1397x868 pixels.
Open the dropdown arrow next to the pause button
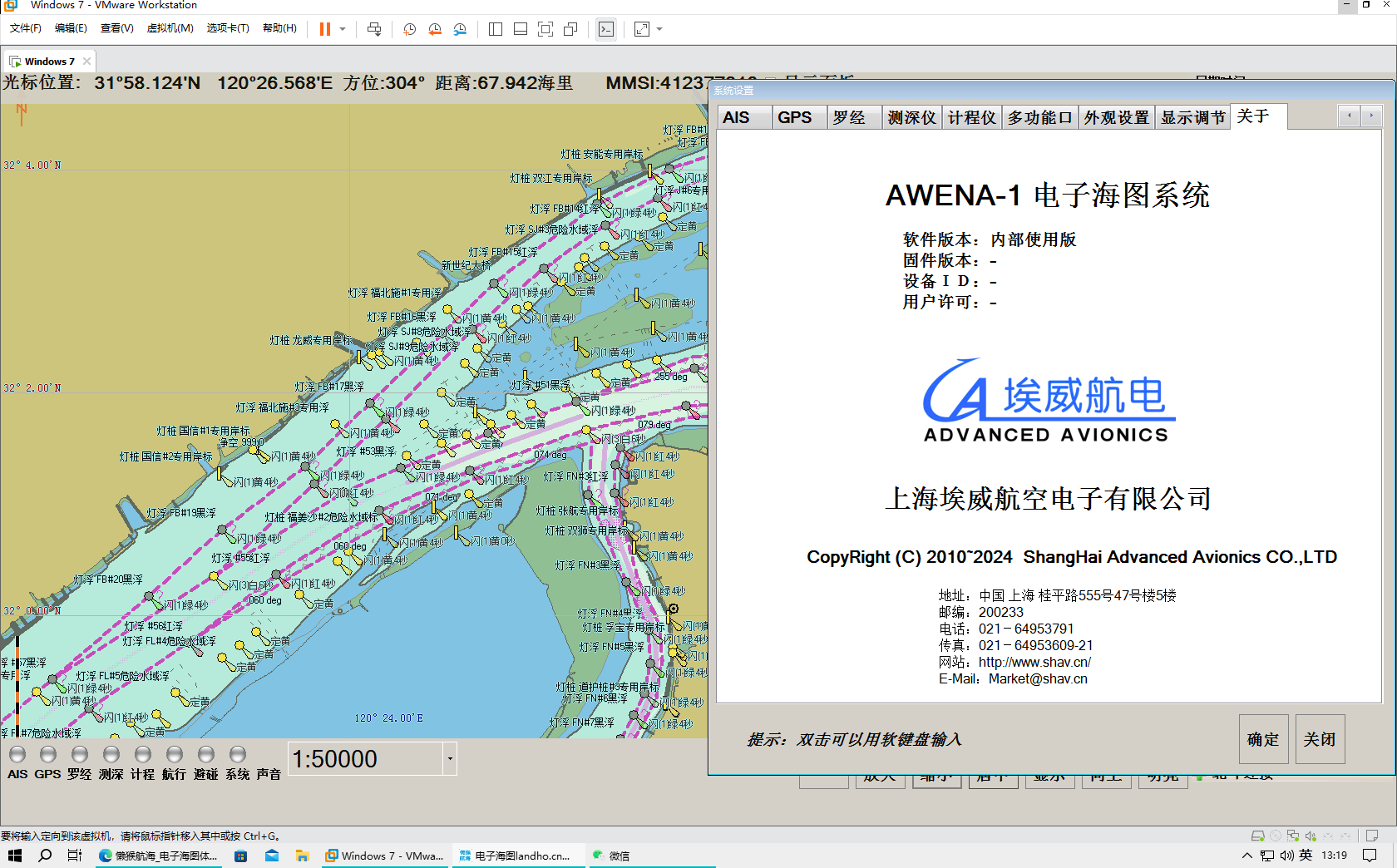click(343, 29)
